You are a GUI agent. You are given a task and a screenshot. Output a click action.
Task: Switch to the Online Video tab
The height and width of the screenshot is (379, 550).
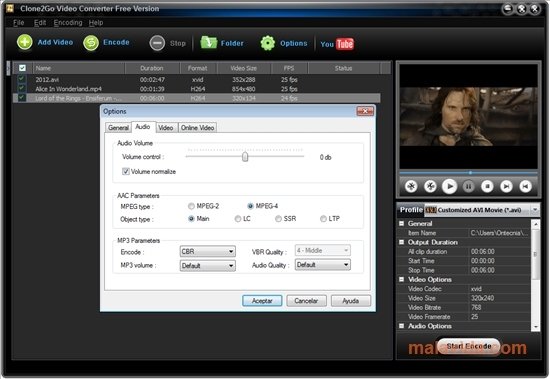click(x=197, y=128)
